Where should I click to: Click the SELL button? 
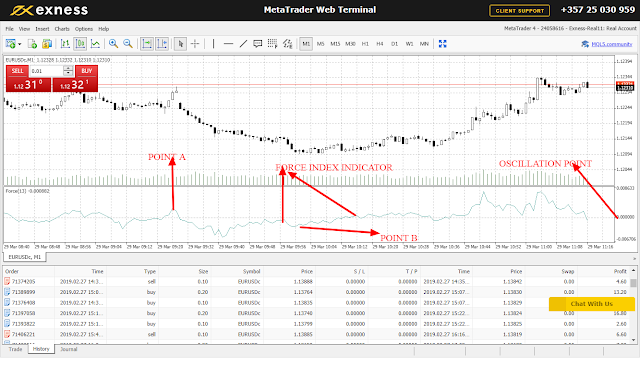pyautogui.click(x=17, y=71)
